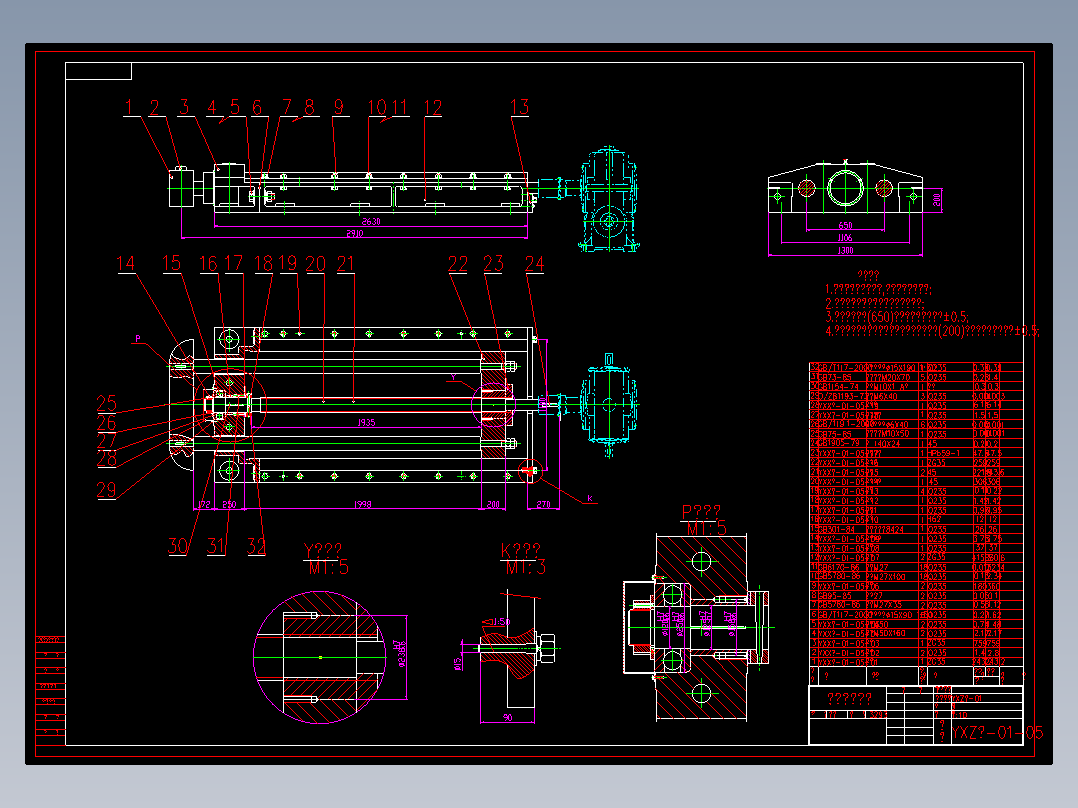Click part callout number 15
This screenshot has height=808, width=1078.
(x=171, y=263)
